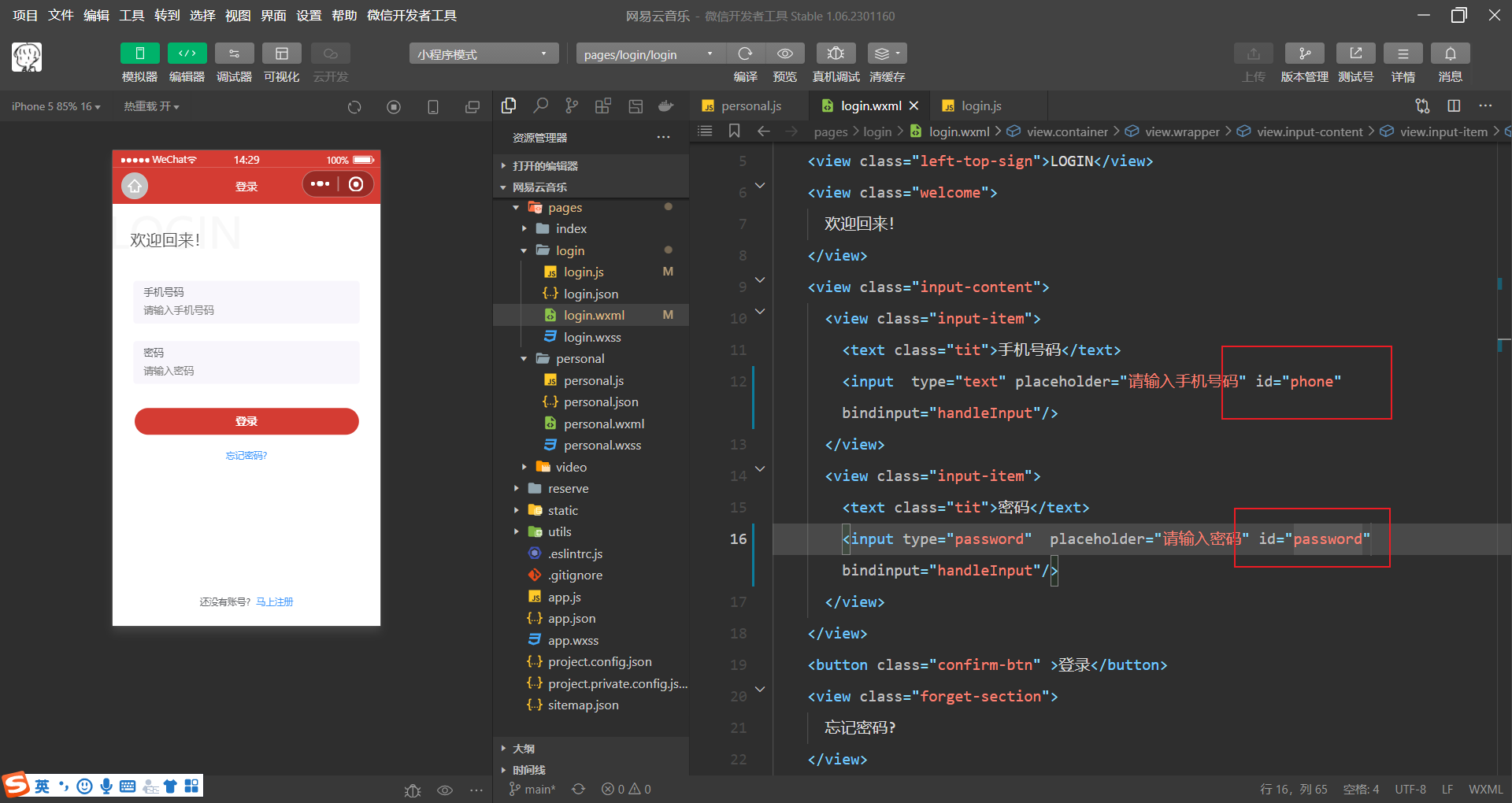Expand the index folder
Image resolution: width=1512 pixels, height=803 pixels.
(x=591, y=228)
